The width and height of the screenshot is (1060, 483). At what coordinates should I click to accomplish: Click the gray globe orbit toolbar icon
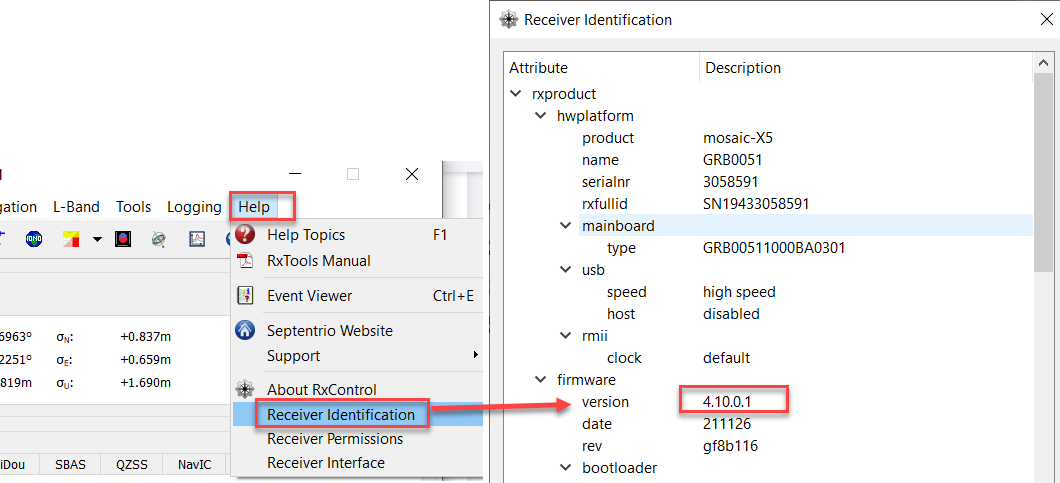[159, 238]
